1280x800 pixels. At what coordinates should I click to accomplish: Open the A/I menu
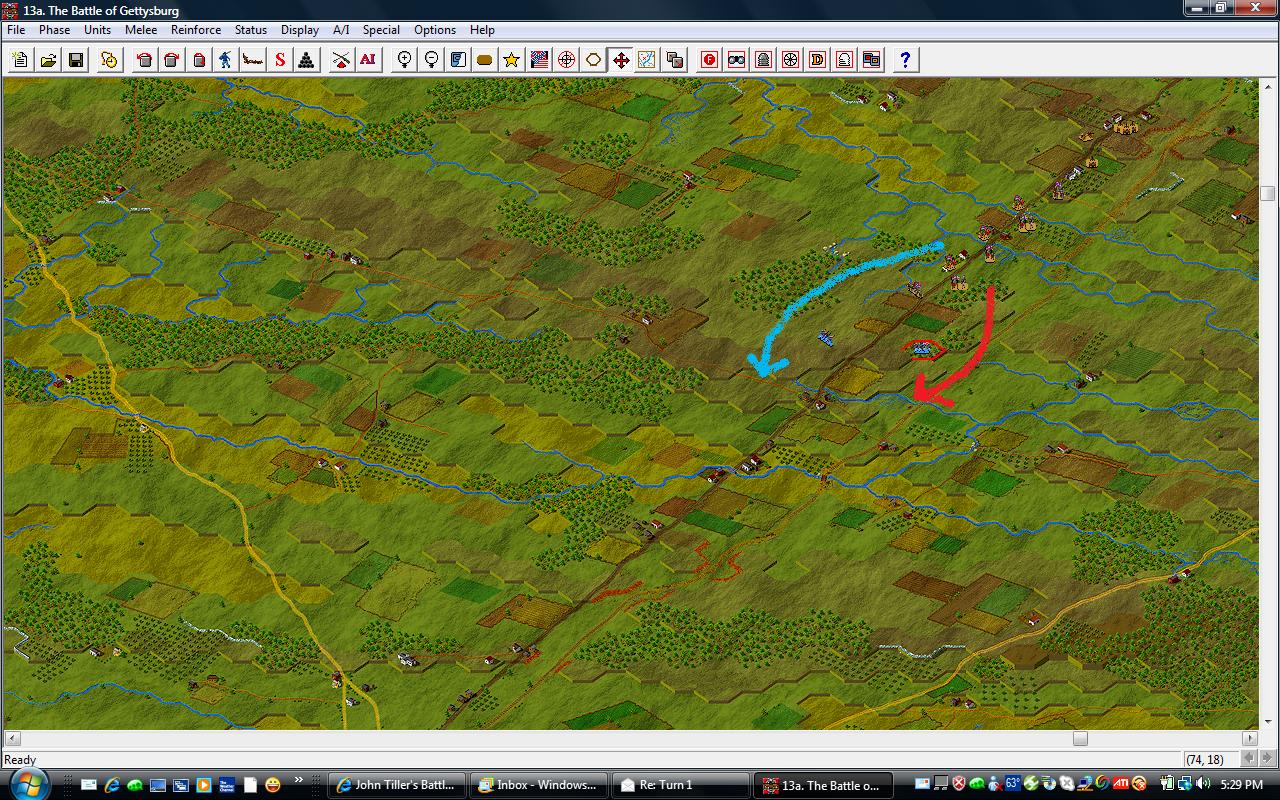click(x=341, y=30)
